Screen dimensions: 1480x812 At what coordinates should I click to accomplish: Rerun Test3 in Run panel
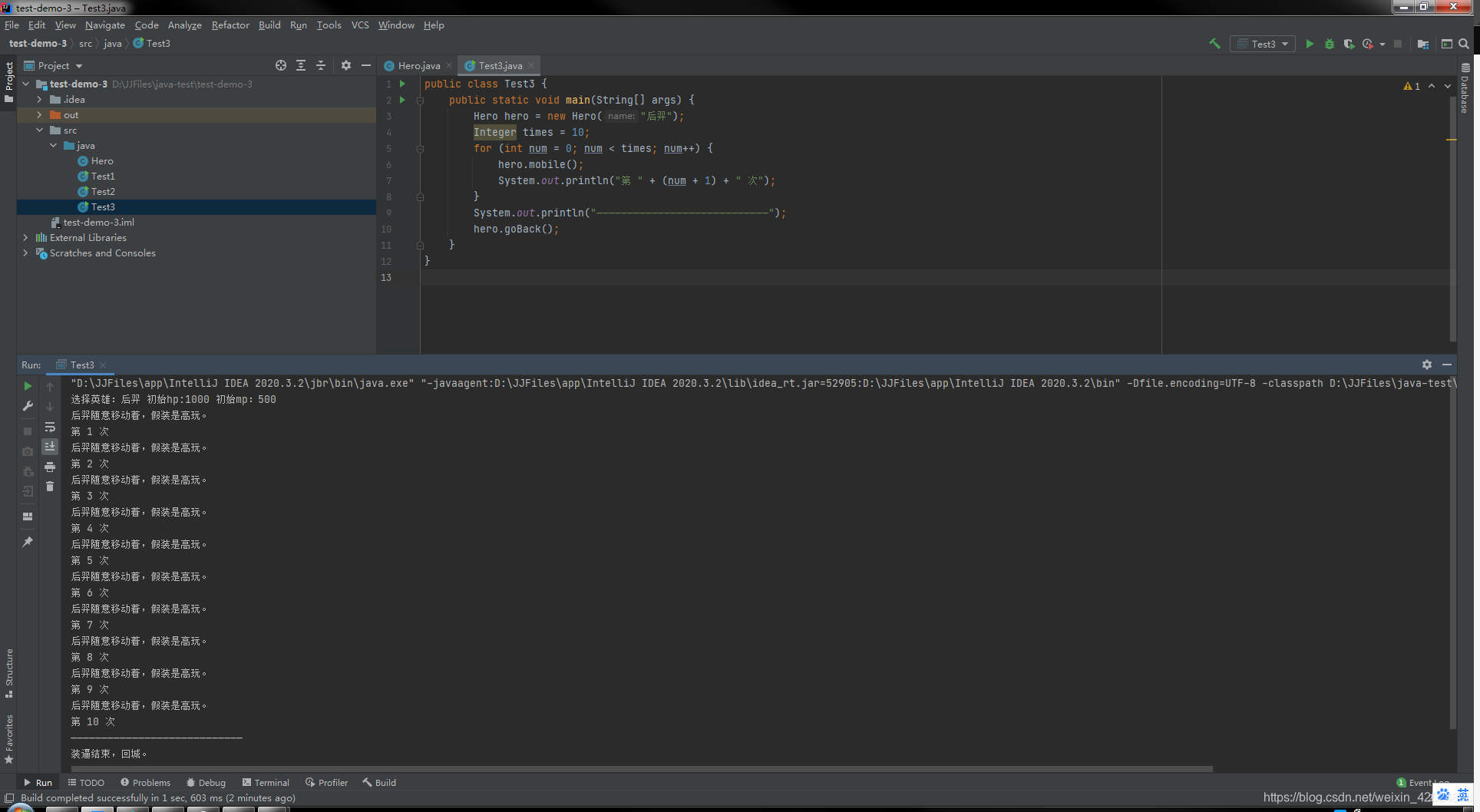pyautogui.click(x=28, y=386)
